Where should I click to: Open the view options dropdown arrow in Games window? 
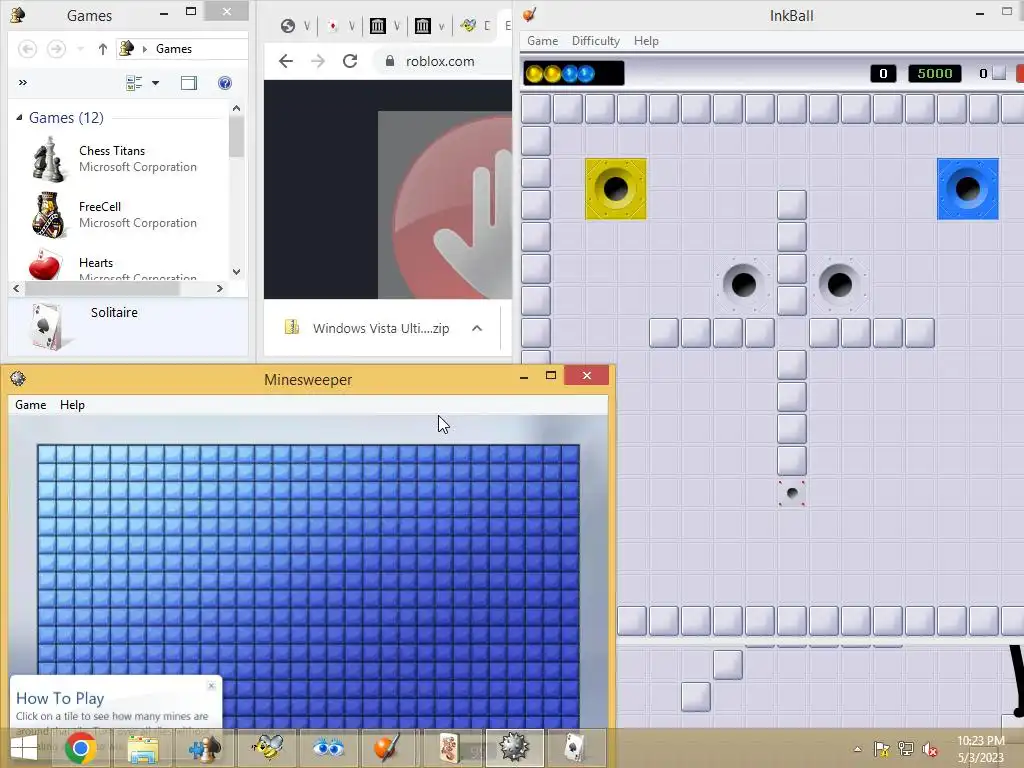click(155, 83)
